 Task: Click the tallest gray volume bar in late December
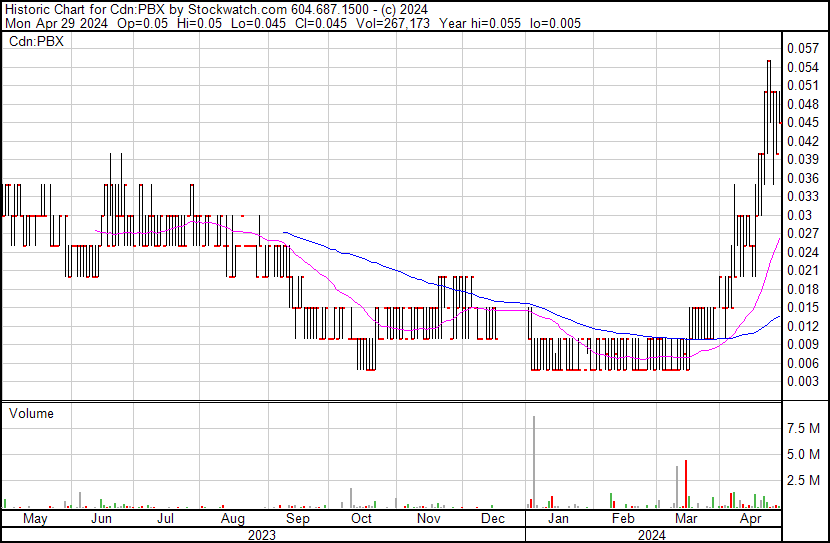click(534, 460)
